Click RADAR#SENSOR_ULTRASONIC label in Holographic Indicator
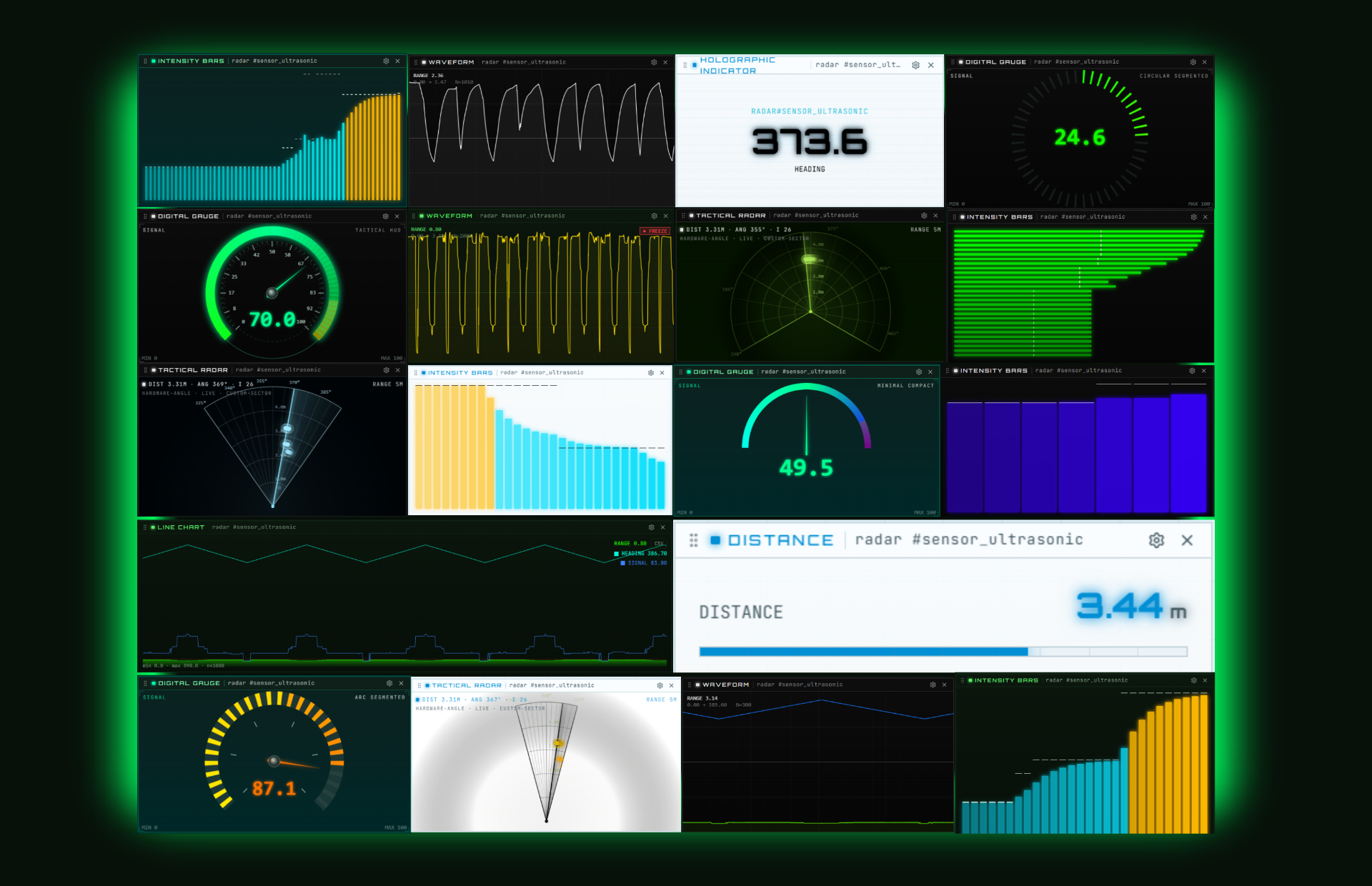This screenshot has width=1372, height=886. 810,111
